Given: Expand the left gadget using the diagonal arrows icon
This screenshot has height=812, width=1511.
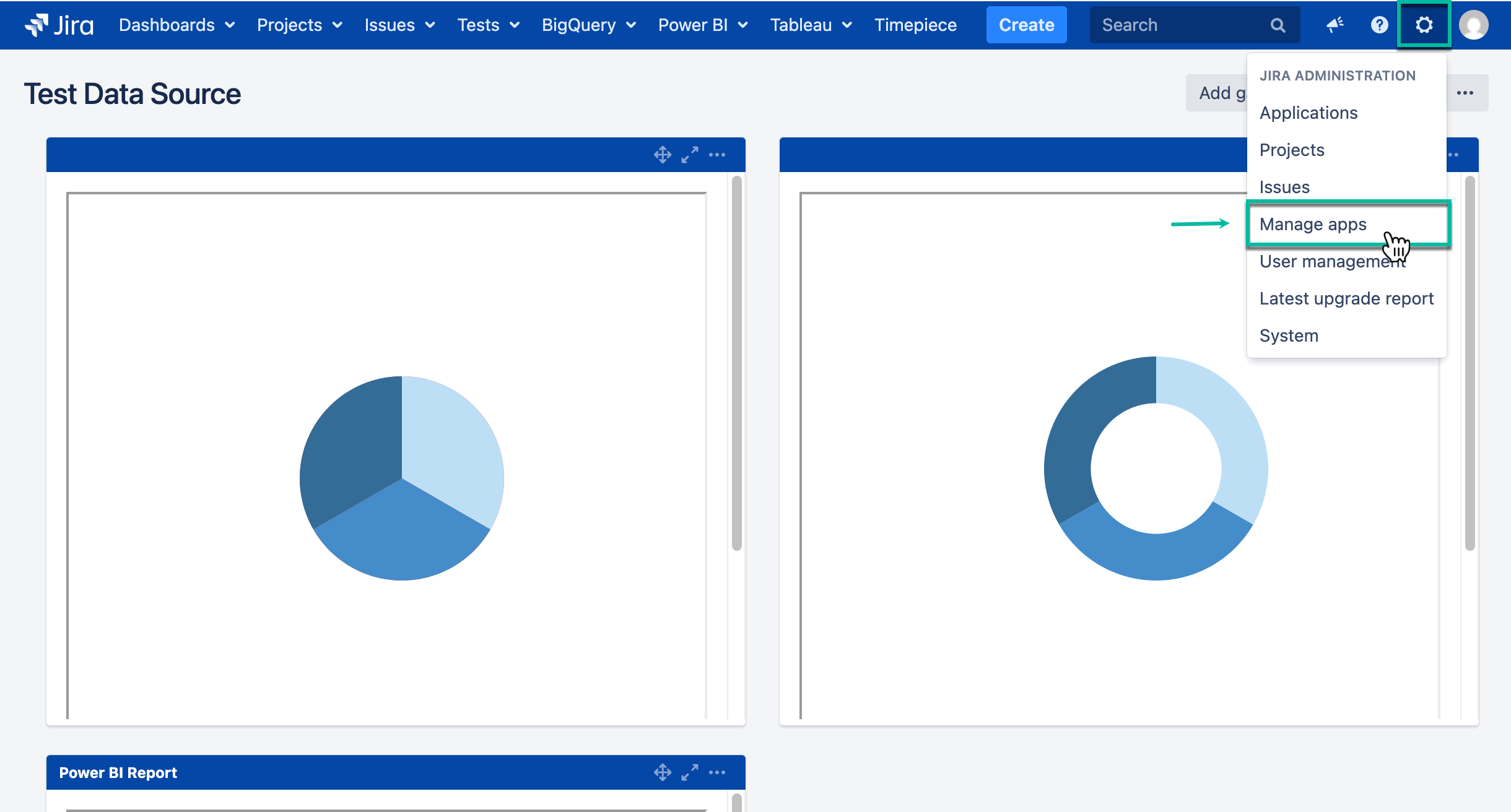Looking at the screenshot, I should pyautogui.click(x=690, y=154).
